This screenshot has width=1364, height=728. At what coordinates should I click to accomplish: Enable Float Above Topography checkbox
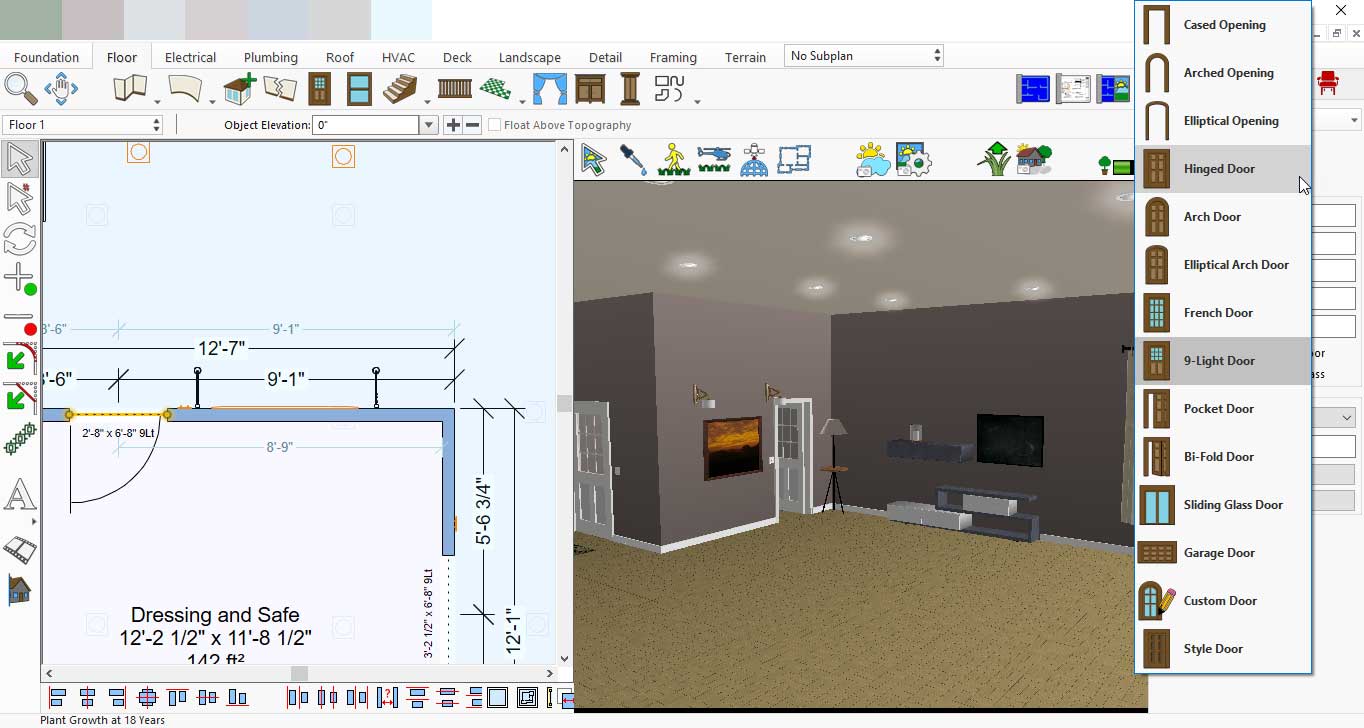(x=495, y=125)
